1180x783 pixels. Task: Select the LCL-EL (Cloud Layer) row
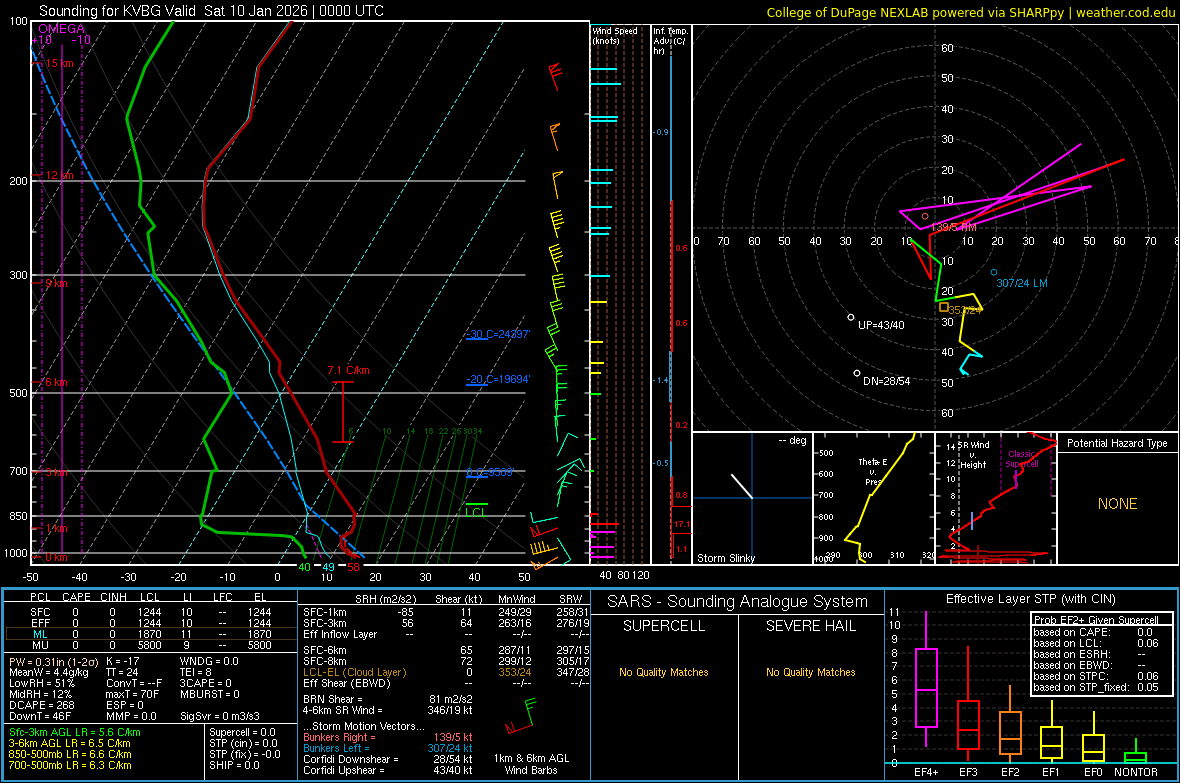(446, 672)
